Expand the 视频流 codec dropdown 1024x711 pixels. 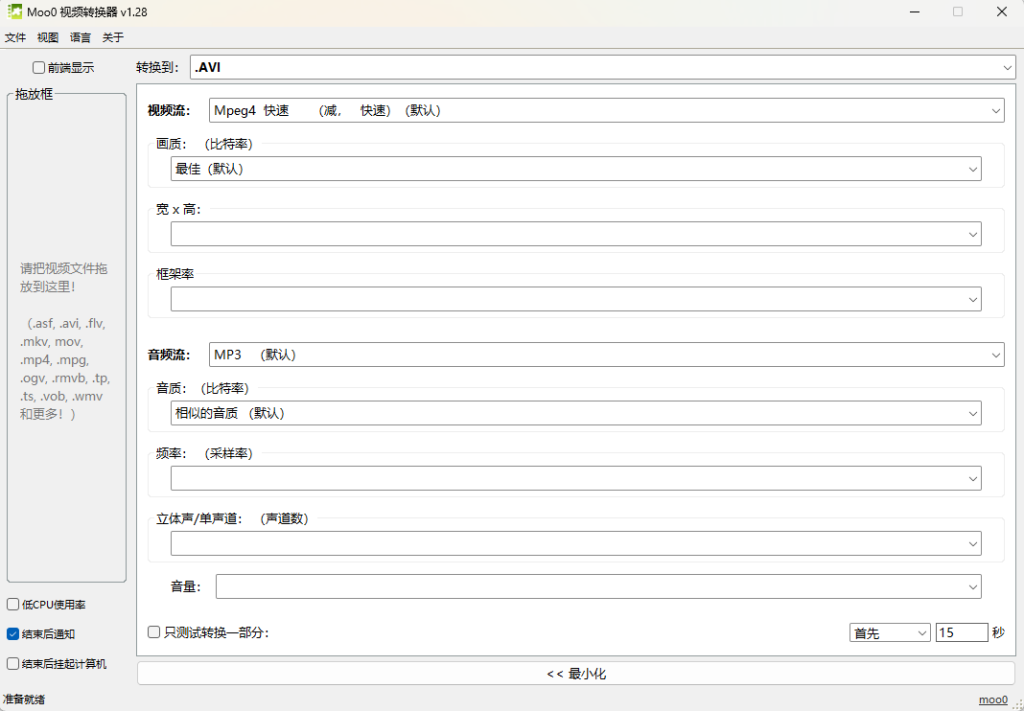[x=606, y=110]
